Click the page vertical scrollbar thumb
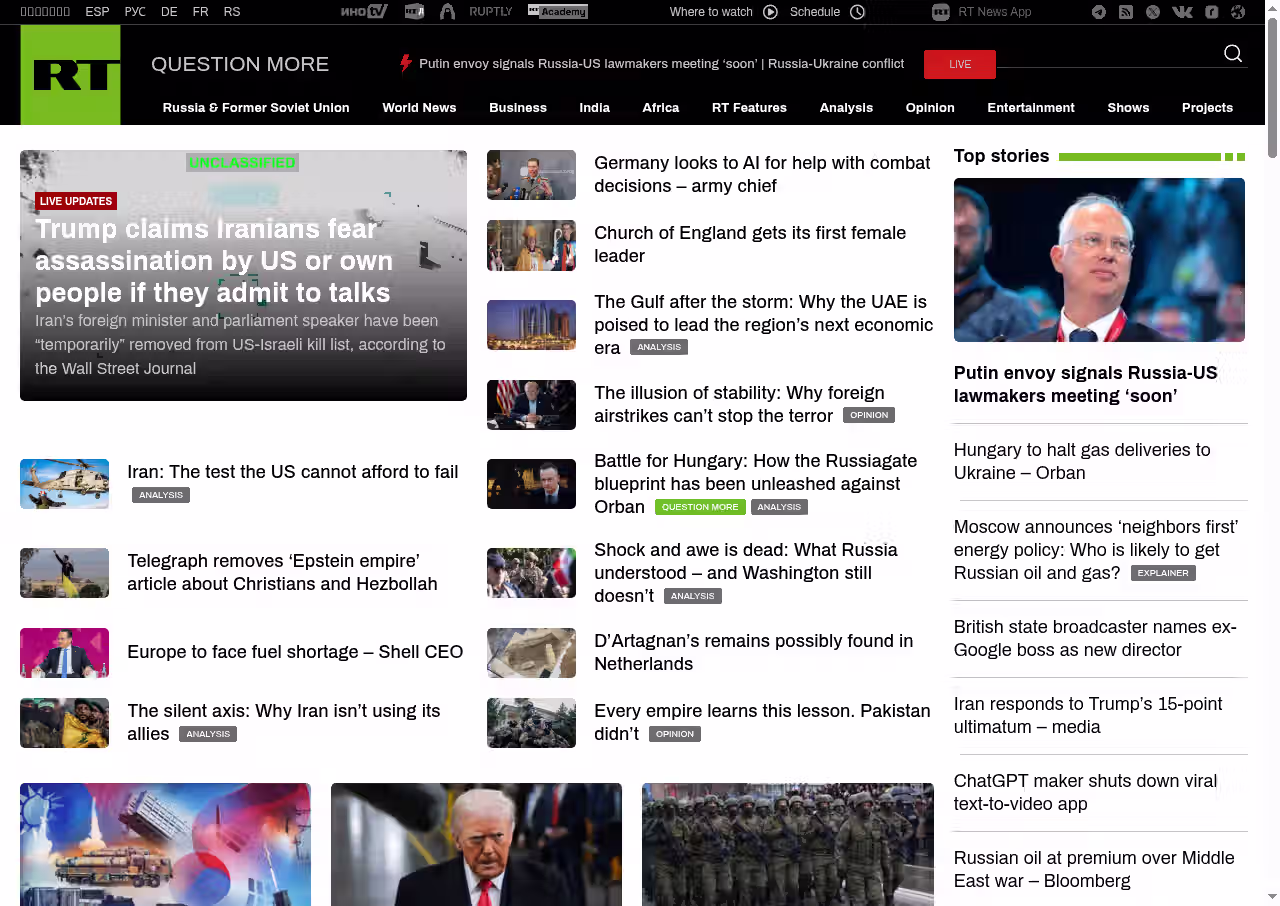 tap(1272, 90)
